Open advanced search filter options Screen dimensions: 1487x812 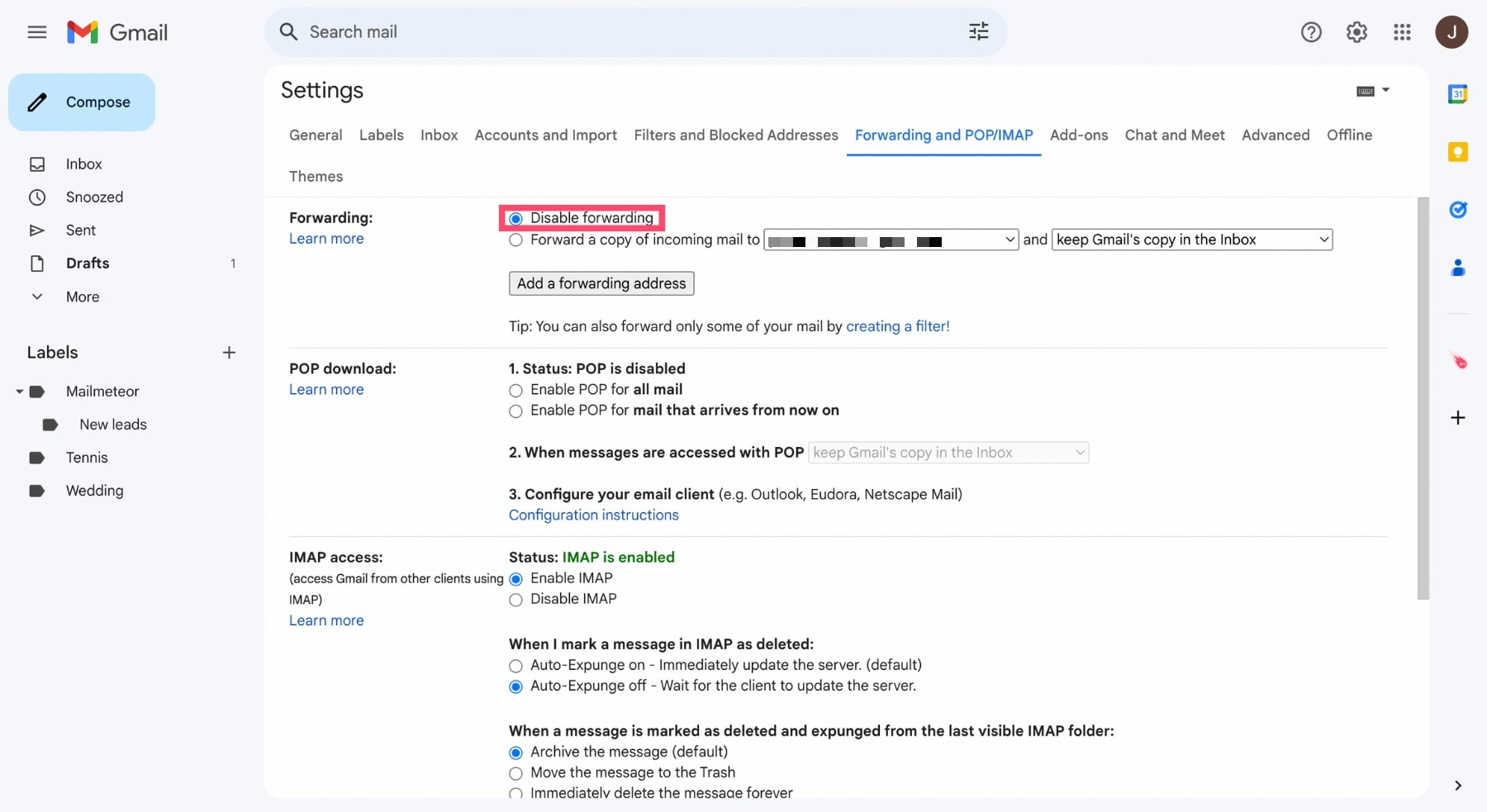978,31
